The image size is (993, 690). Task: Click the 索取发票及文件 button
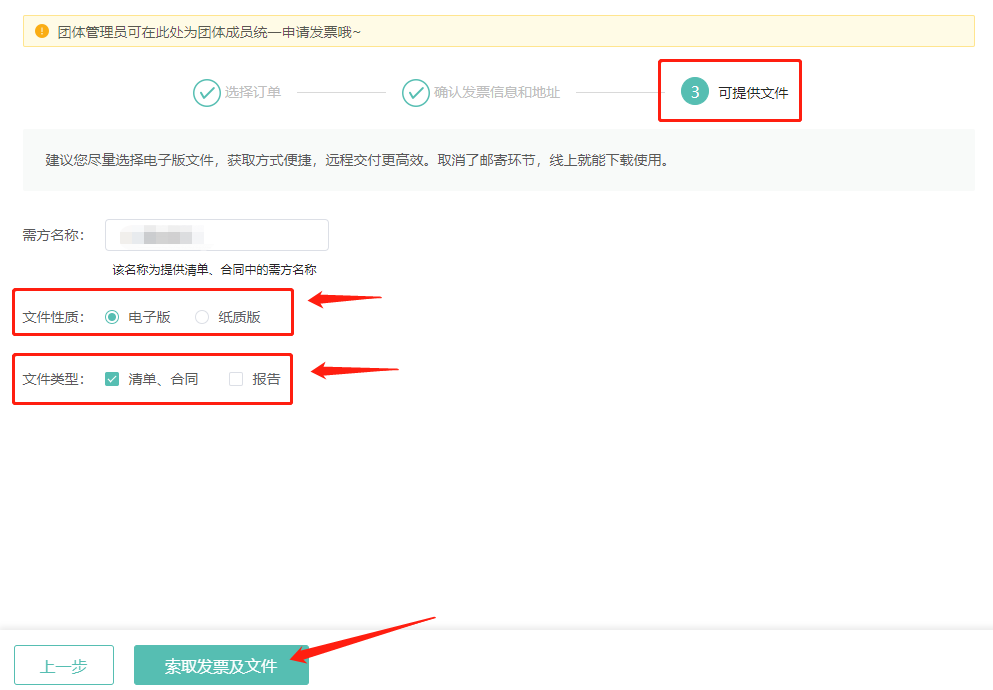[x=220, y=664]
